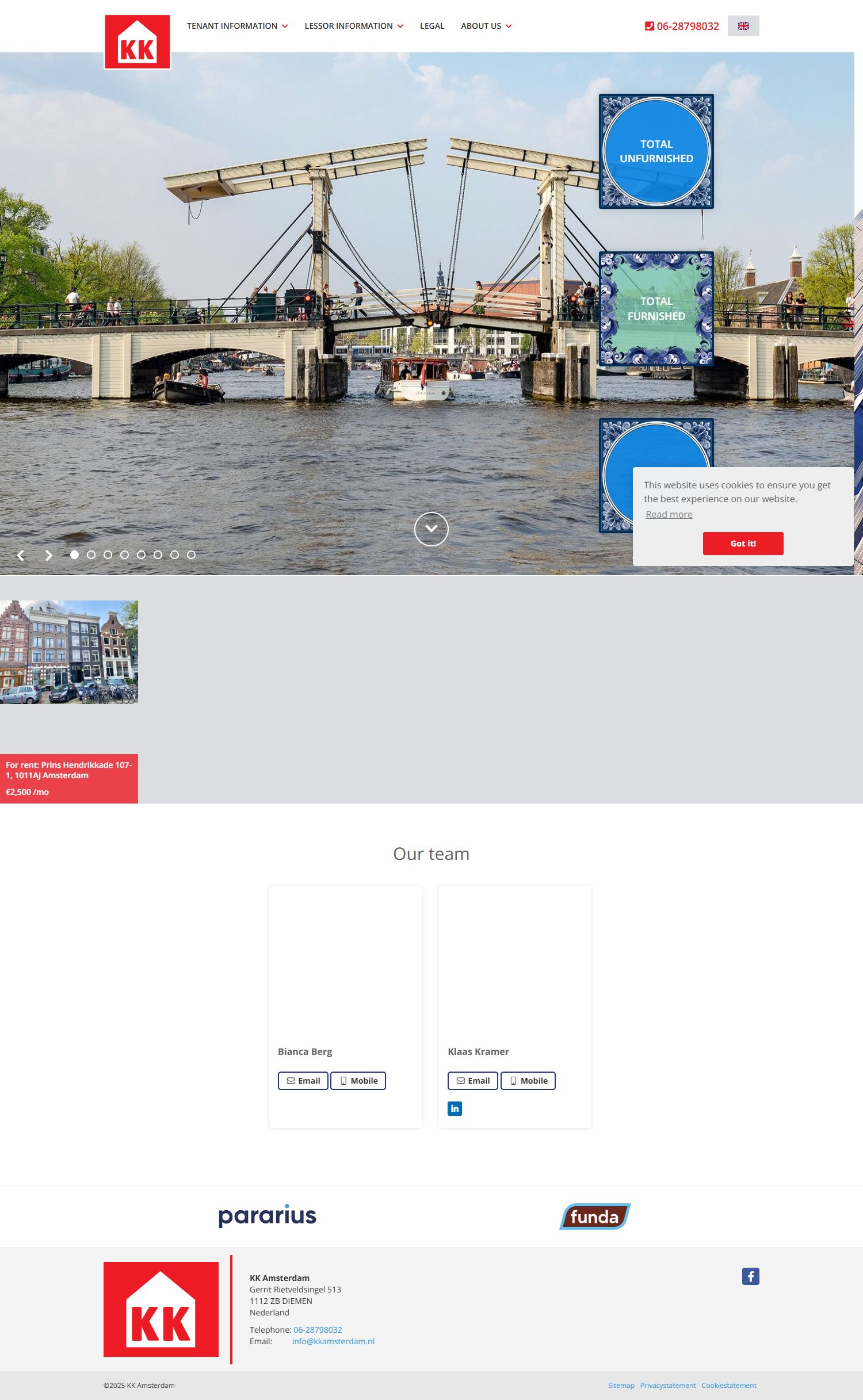Select the fourth slider dot

tap(124, 554)
